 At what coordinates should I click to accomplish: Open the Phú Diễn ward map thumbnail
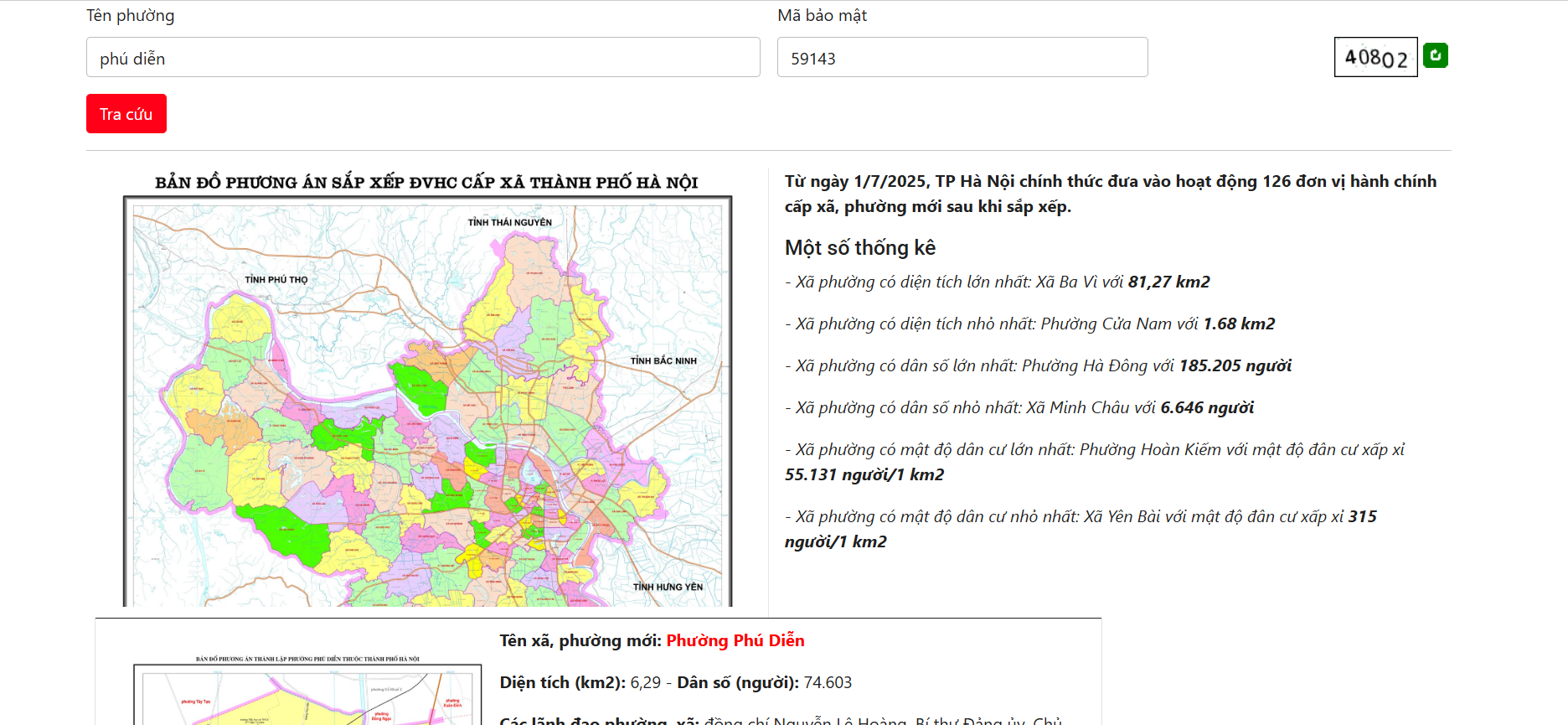click(x=307, y=694)
